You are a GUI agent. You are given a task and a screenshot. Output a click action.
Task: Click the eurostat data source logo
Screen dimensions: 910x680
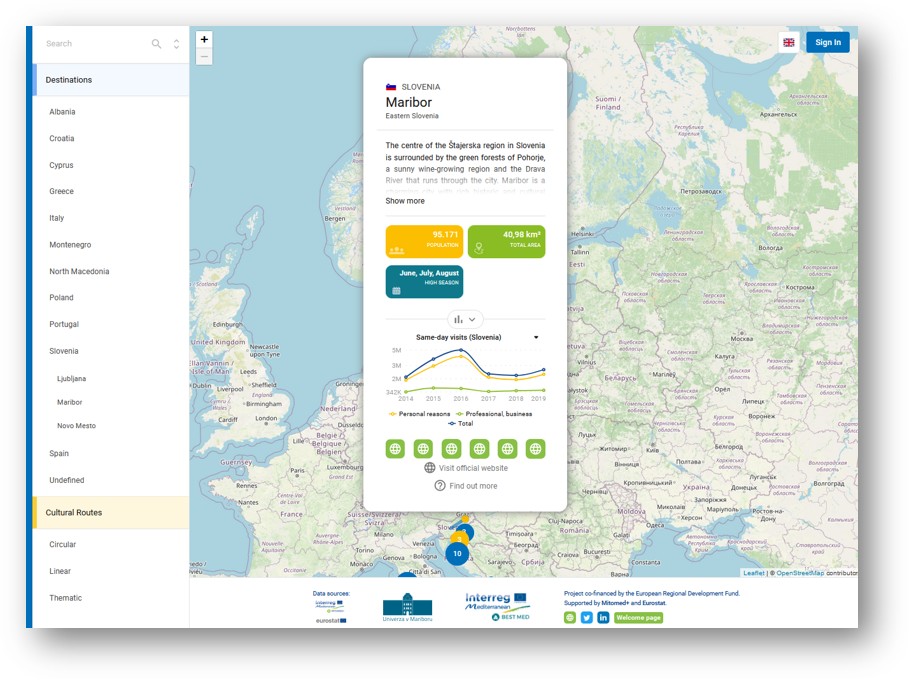pyautogui.click(x=331, y=620)
